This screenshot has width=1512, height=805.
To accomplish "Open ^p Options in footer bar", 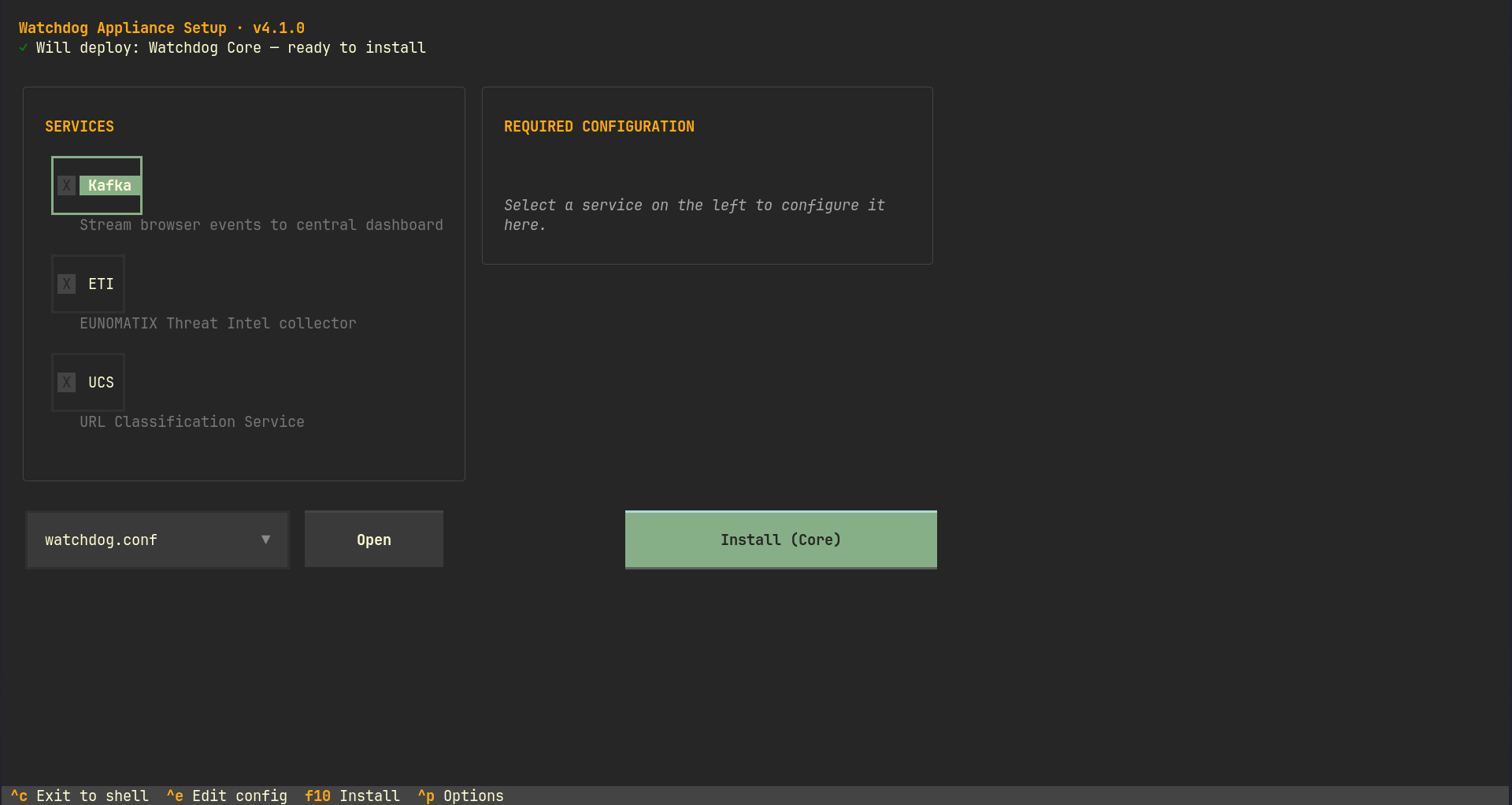I will point(461,796).
